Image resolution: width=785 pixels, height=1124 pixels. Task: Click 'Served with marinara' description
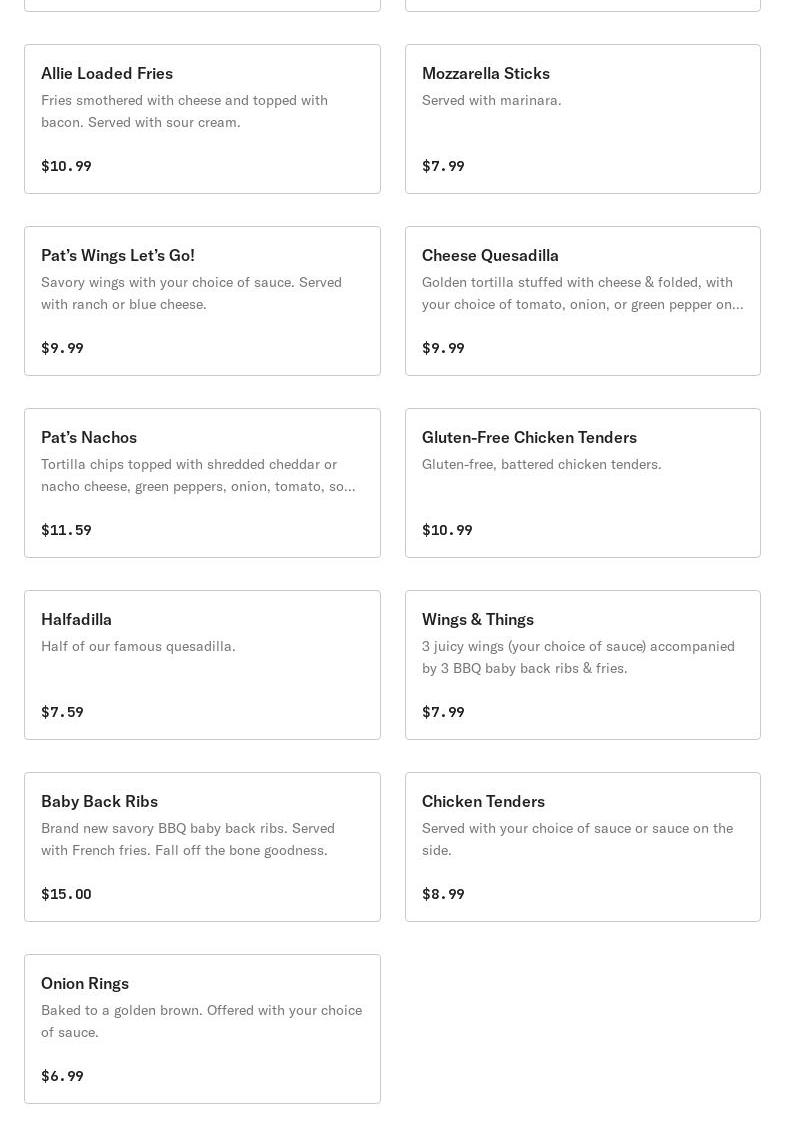tap(491, 100)
